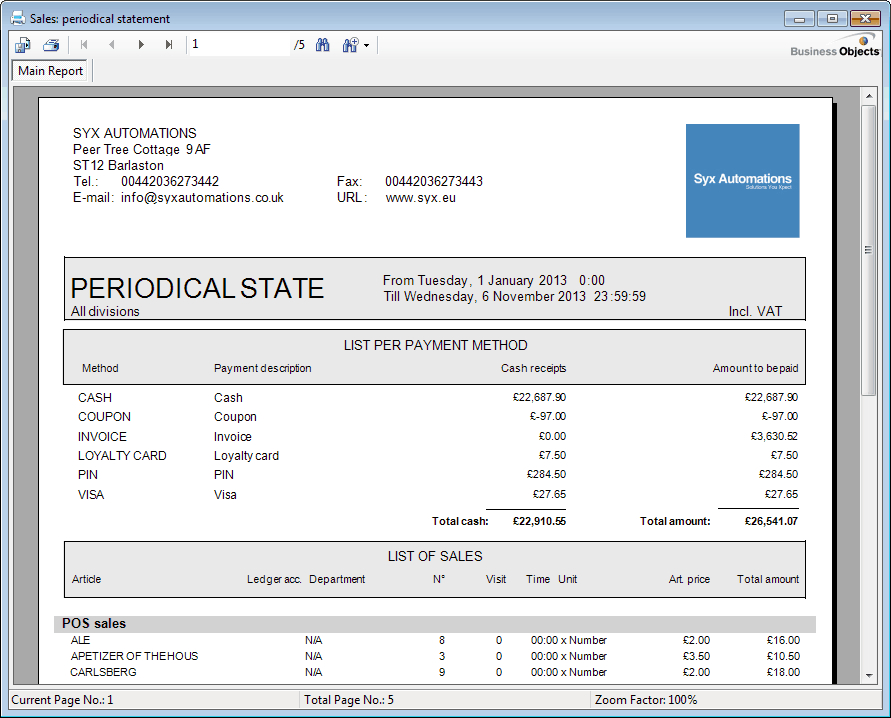
Task: Open the Find Text binoculars icon
Action: 323,45
